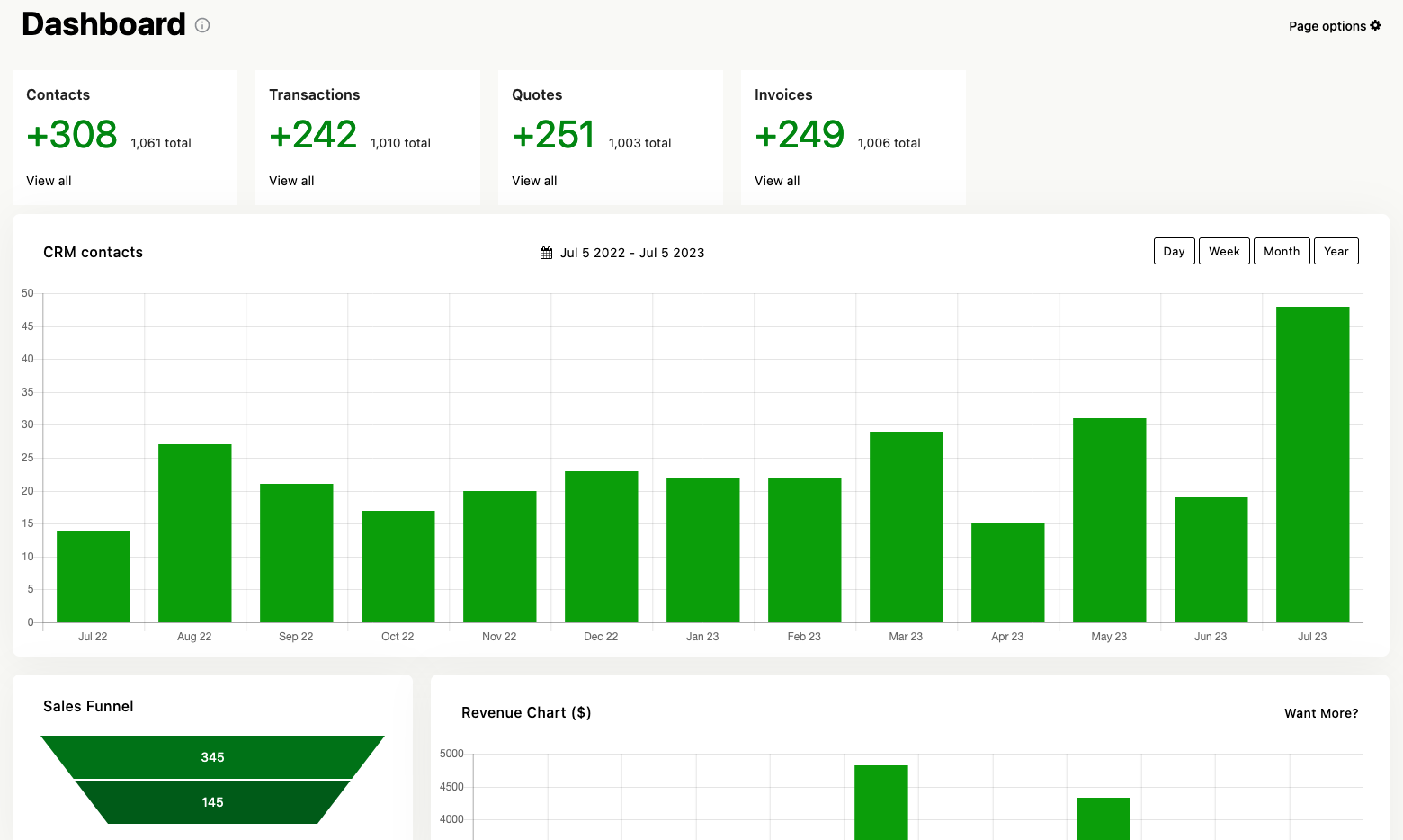
Task: Select Year grouping for CRM contacts
Action: coord(1336,251)
